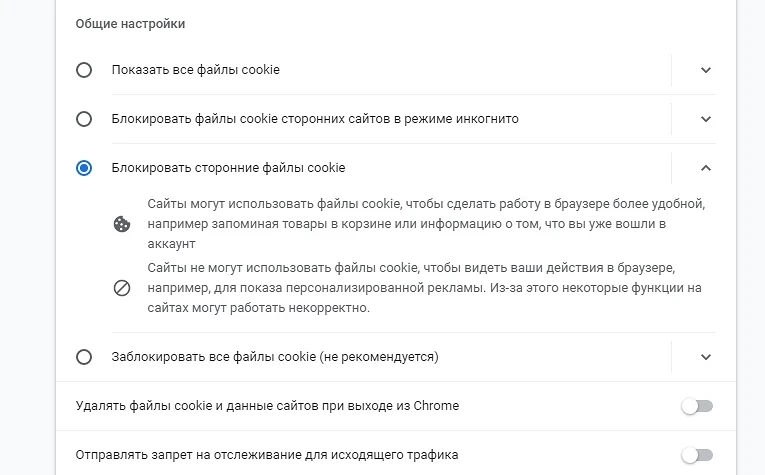Click the 'Блокировать сторонние файлы cookie' label text
Viewport: 765px width, 475px height.
click(229, 168)
